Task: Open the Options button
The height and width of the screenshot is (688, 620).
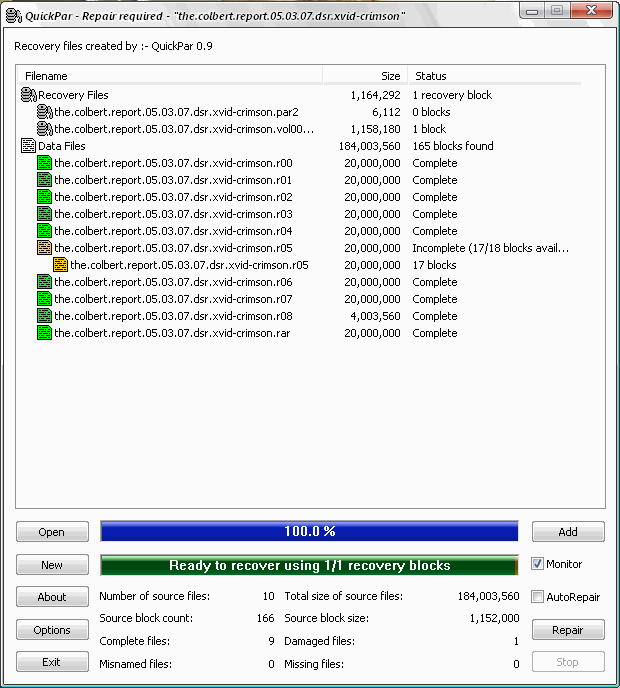Action: (x=52, y=630)
